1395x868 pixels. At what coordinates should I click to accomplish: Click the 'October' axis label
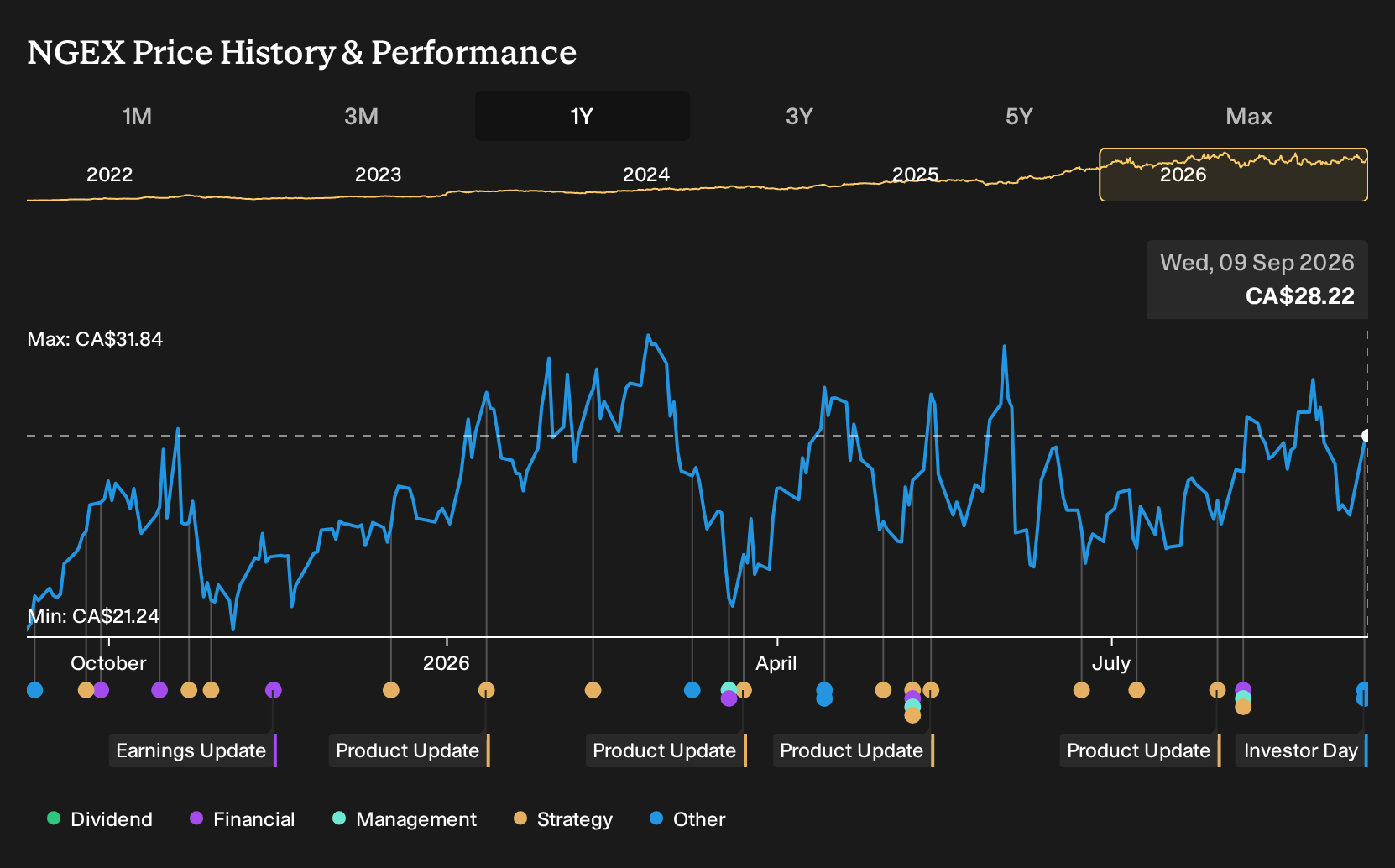[108, 663]
